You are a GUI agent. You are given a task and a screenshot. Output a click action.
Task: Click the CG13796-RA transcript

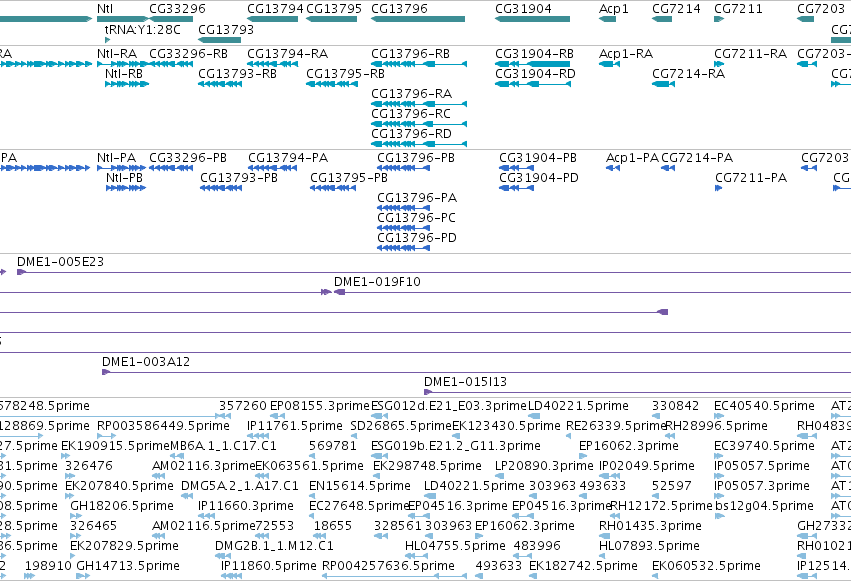coord(419,104)
